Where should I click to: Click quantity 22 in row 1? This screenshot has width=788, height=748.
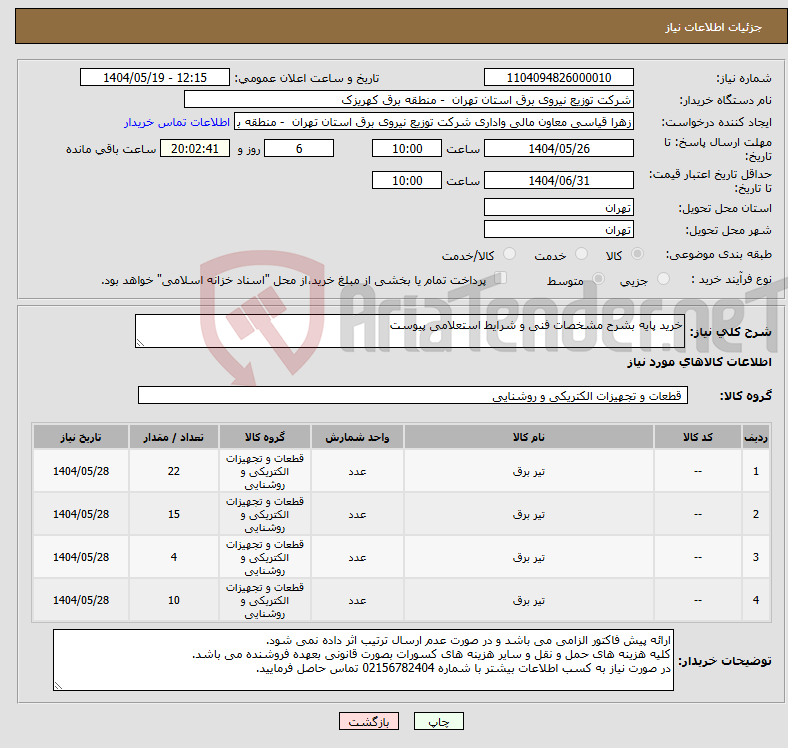point(174,471)
